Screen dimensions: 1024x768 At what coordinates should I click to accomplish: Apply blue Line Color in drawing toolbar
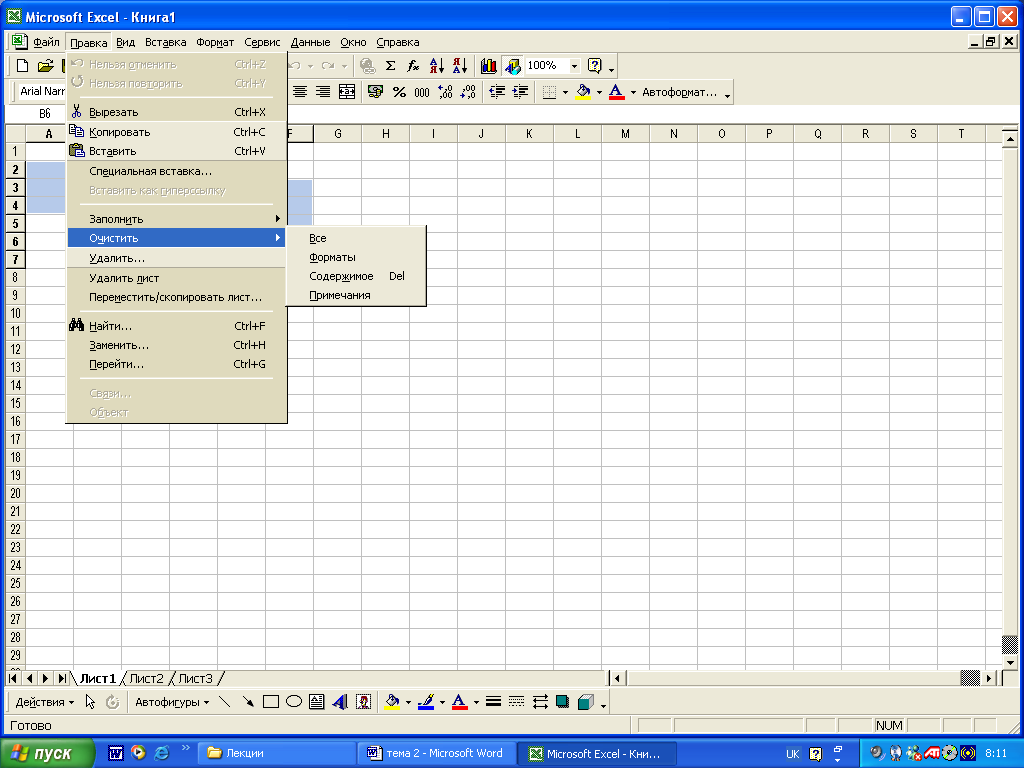[426, 702]
